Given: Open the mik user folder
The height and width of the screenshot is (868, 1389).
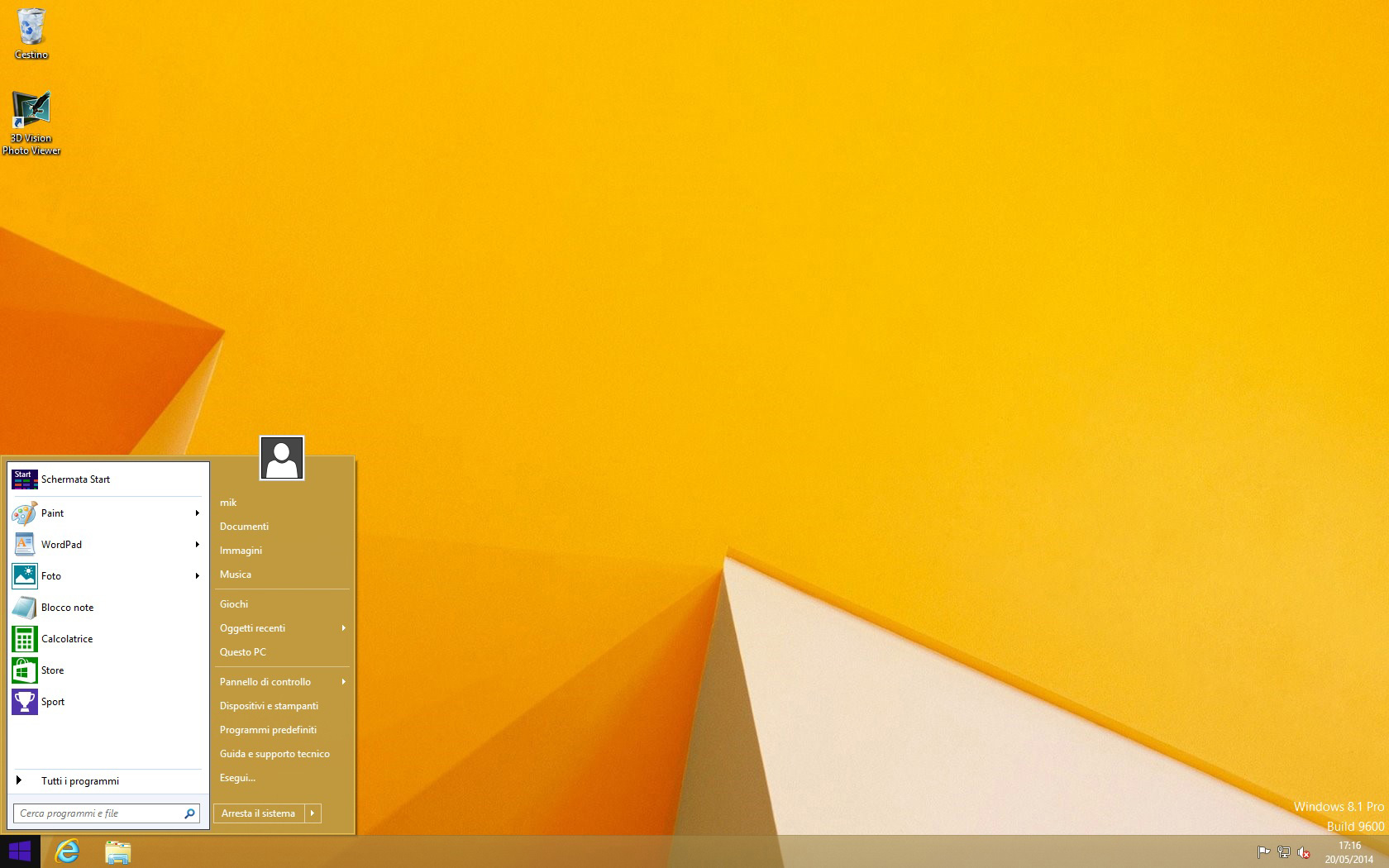Looking at the screenshot, I should coord(228,503).
